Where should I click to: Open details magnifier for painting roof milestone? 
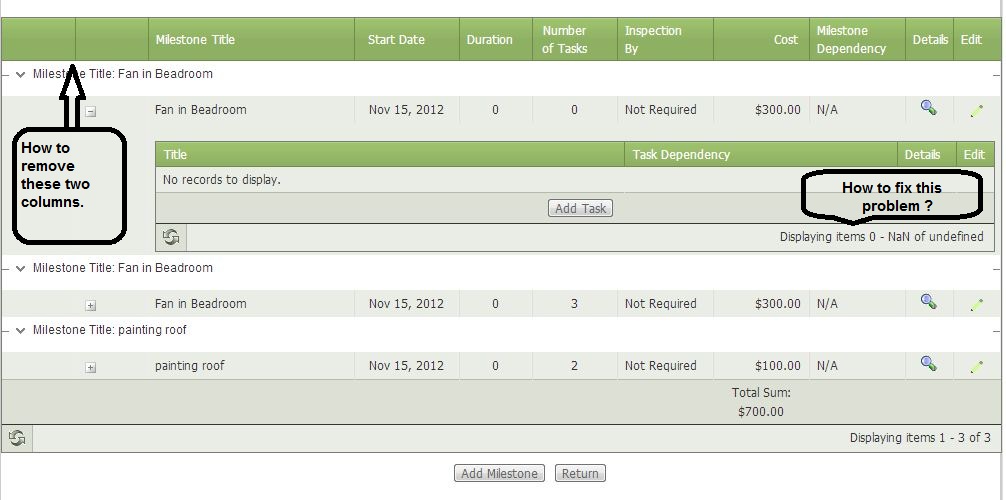(x=928, y=364)
